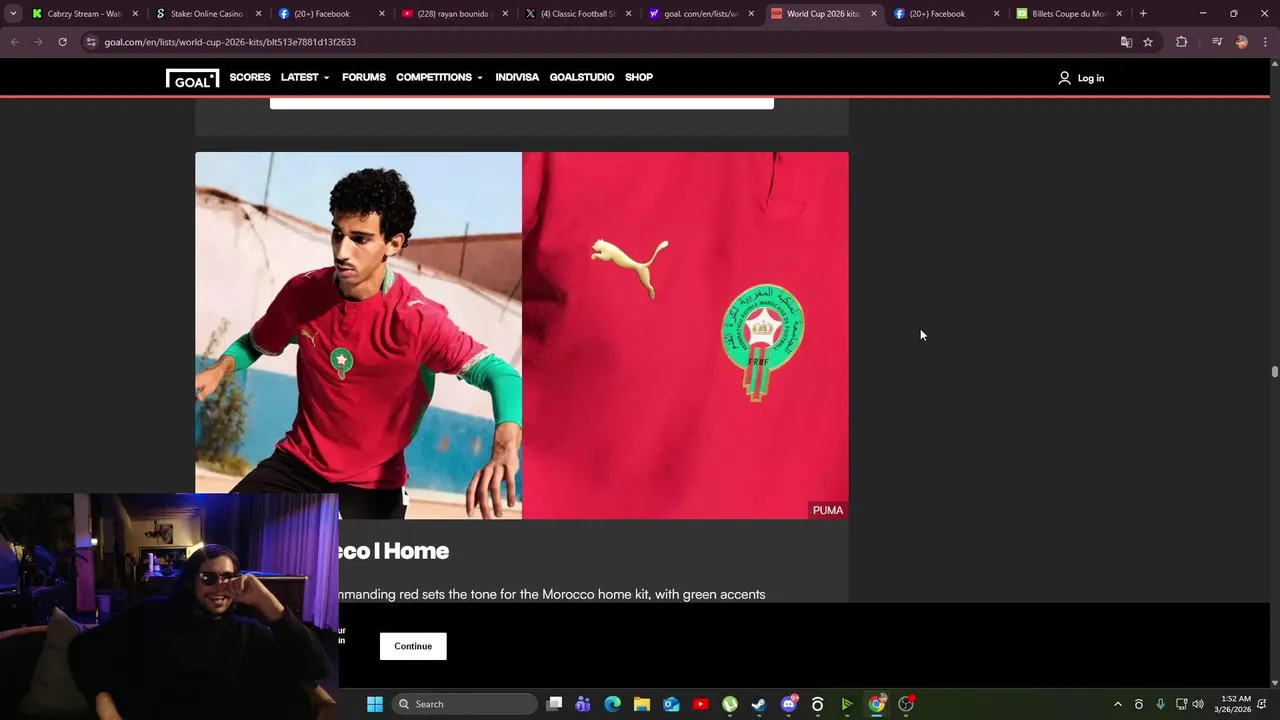Switch to the rayan bounida YouTube tab
The image size is (1280, 720).
[454, 14]
